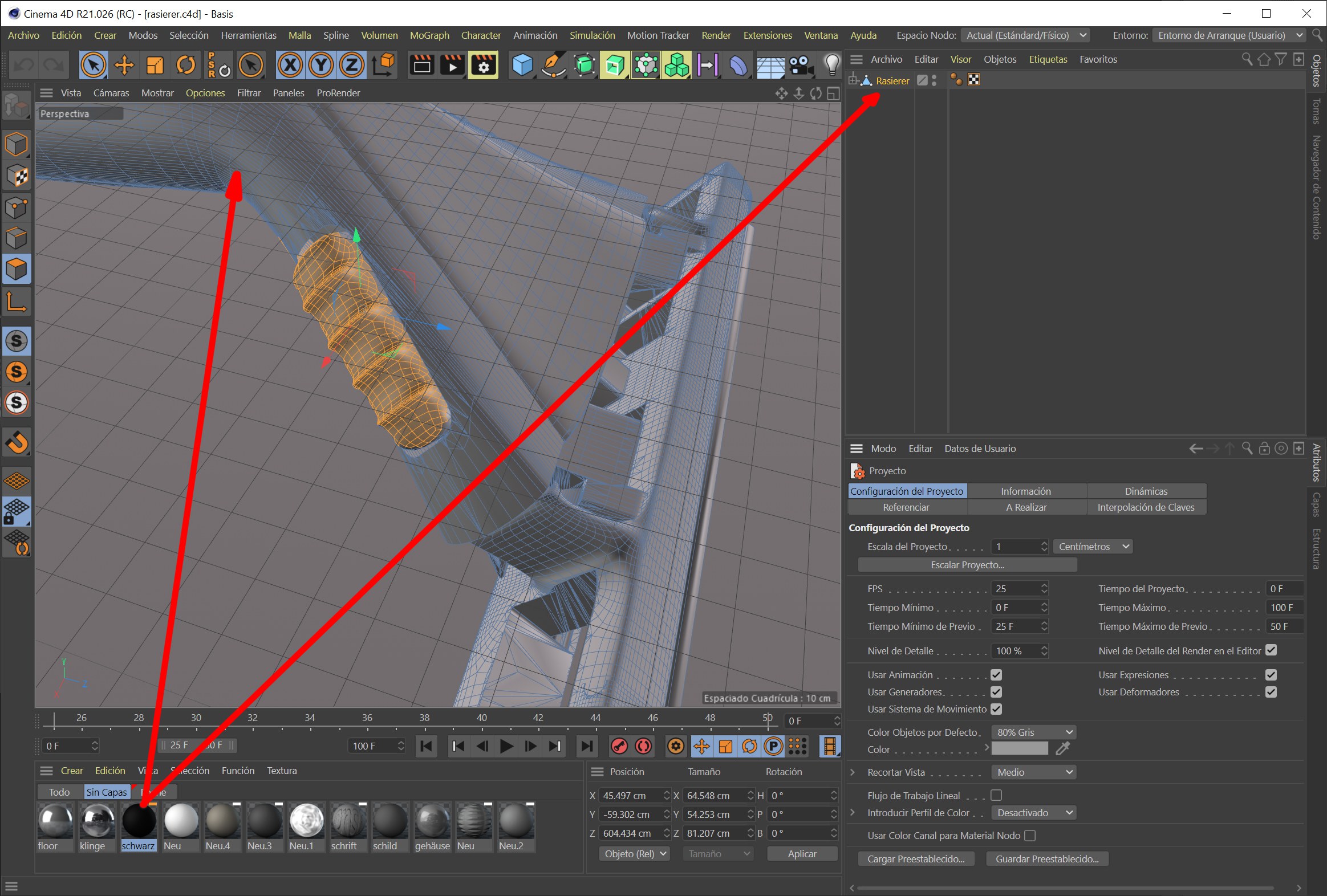Select the Move tool in top toolbar
The image size is (1327, 896).
[x=124, y=65]
